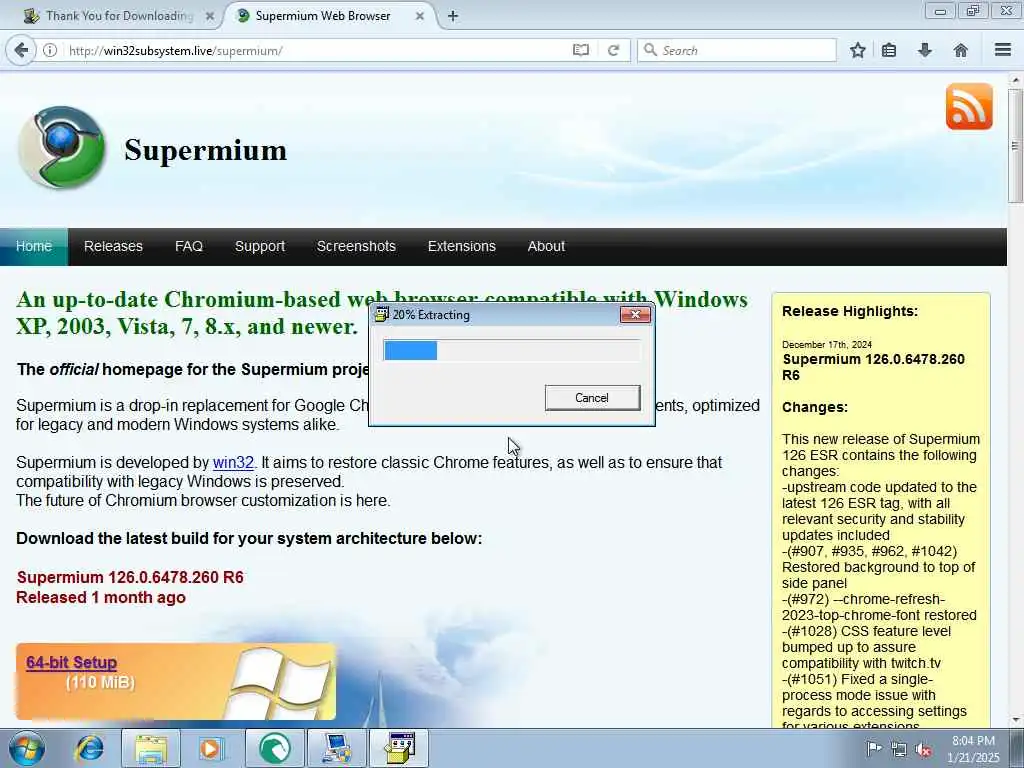The height and width of the screenshot is (768, 1024).
Task: Open the Extensions navigation item
Action: [x=462, y=246]
